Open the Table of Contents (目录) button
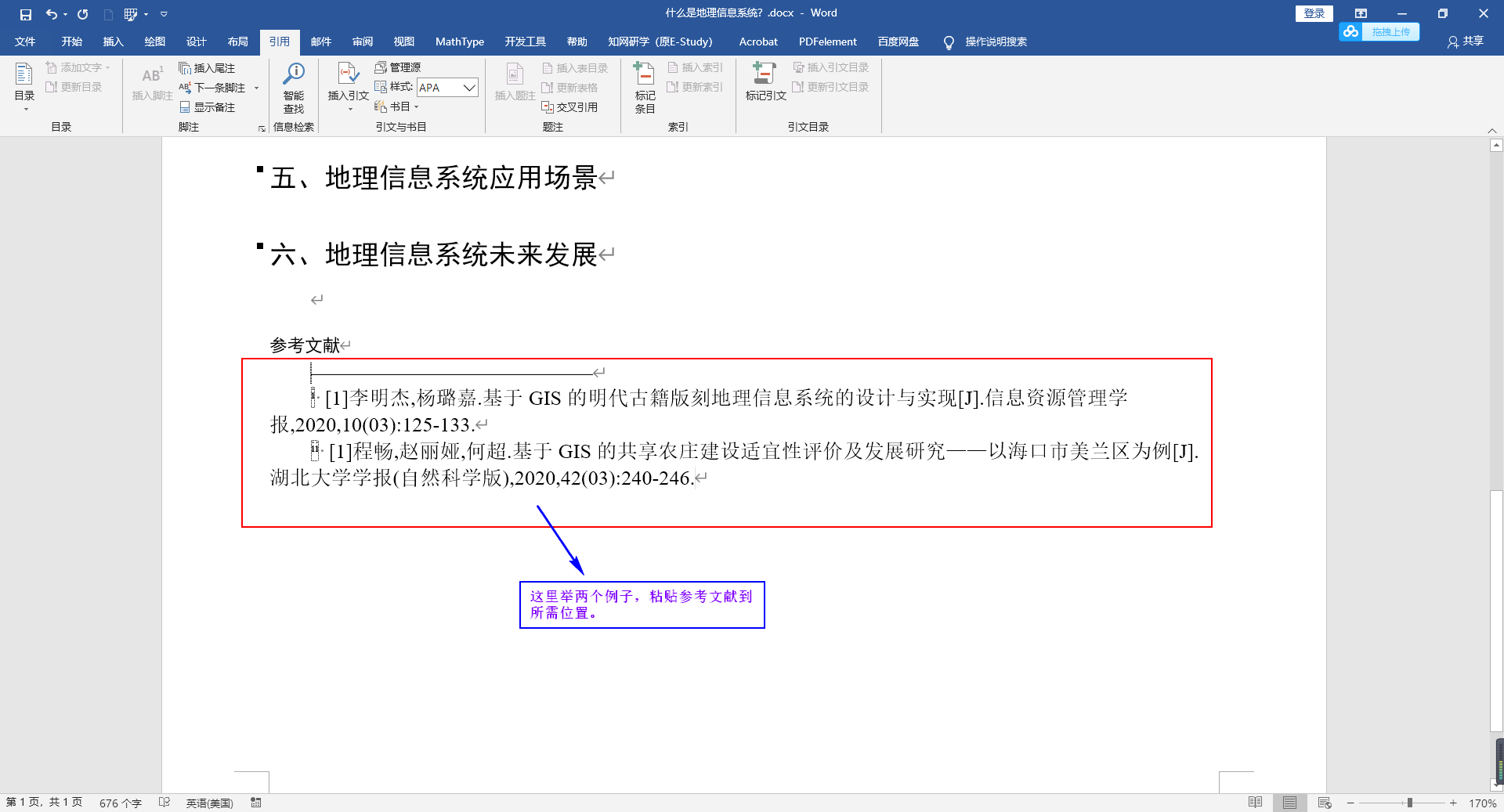Image resolution: width=1504 pixels, height=812 pixels. point(24,86)
